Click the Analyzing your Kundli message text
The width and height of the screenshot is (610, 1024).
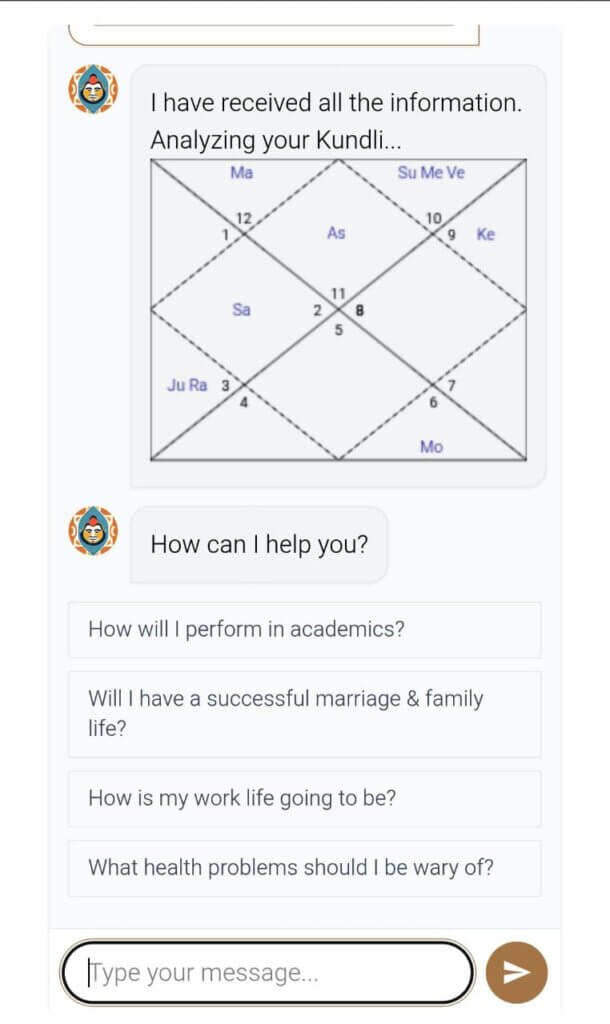276,140
